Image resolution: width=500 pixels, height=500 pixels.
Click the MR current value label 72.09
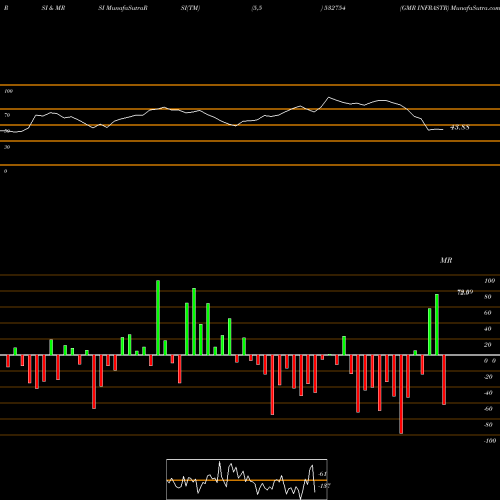point(465,292)
